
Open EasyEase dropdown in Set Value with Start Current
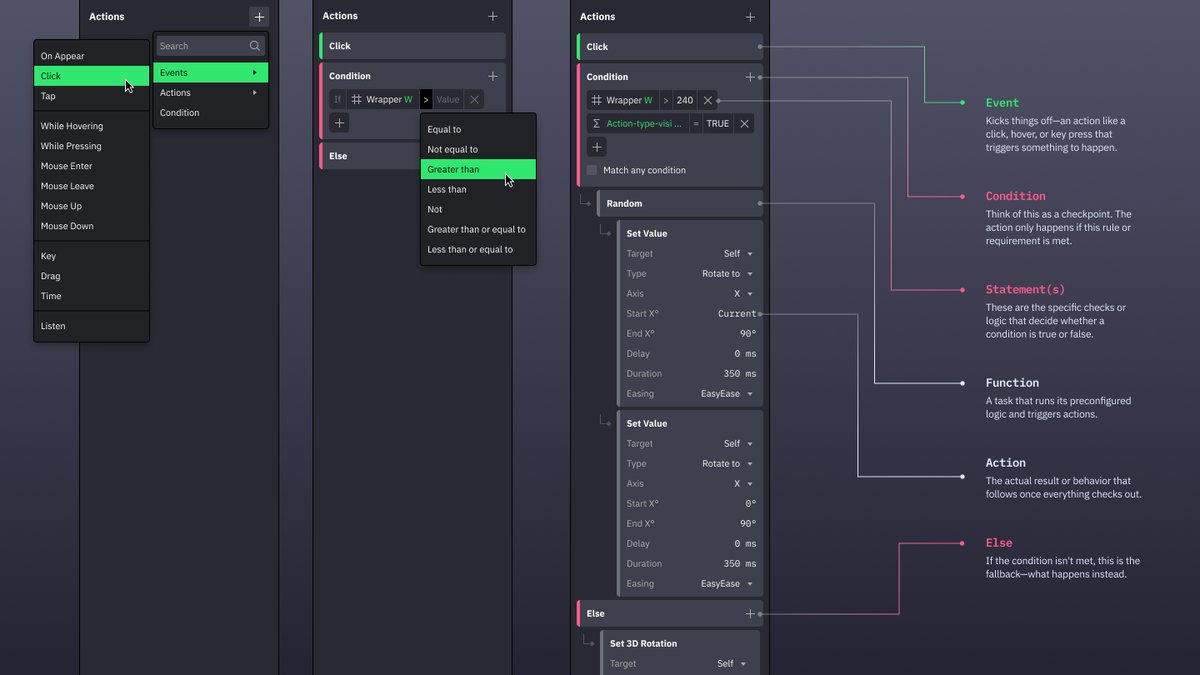[727, 394]
